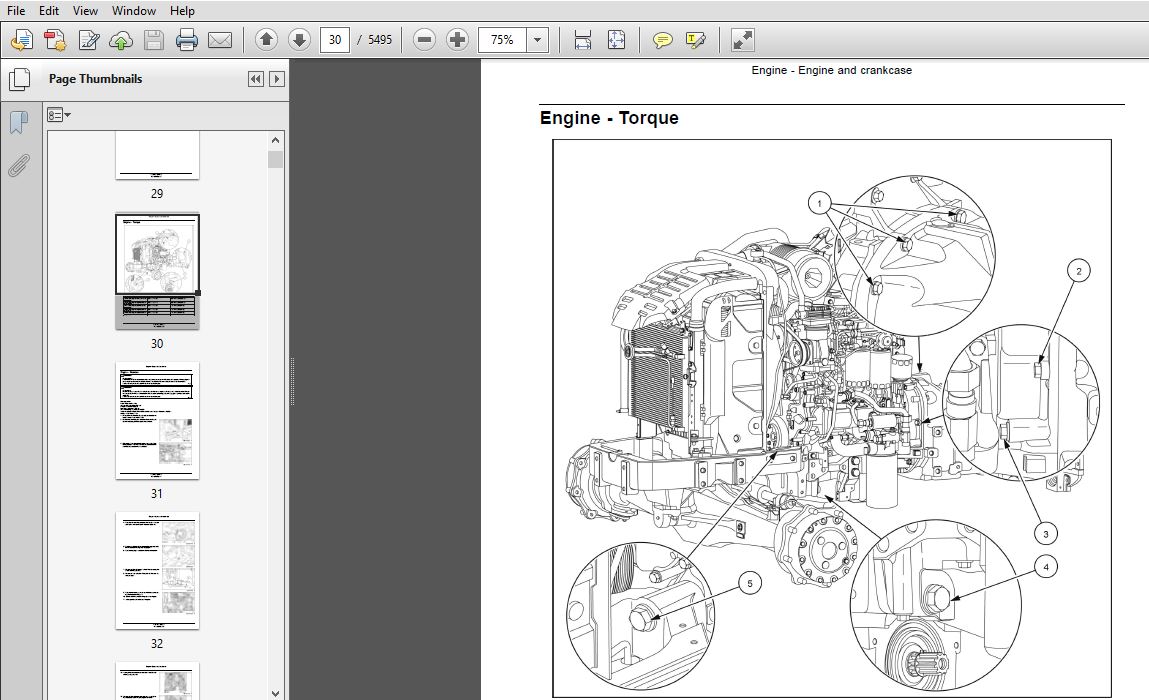The width and height of the screenshot is (1149, 700).
Task: Click the upload to cloud icon
Action: click(x=121, y=40)
